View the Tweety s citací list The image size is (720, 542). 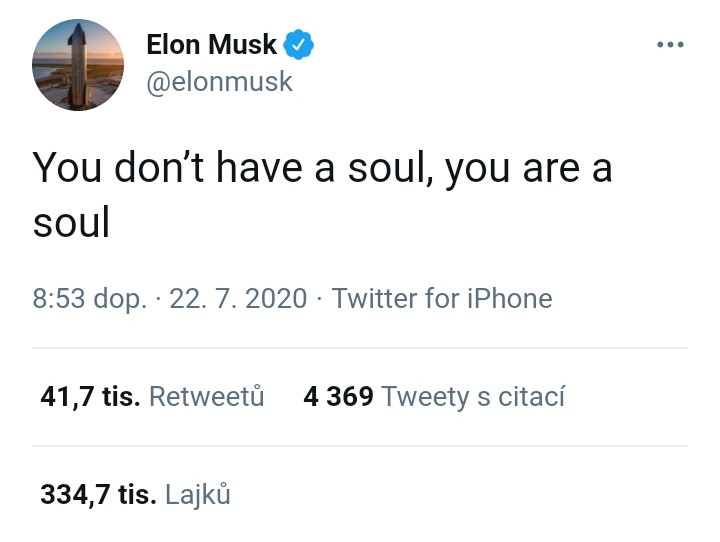473,397
